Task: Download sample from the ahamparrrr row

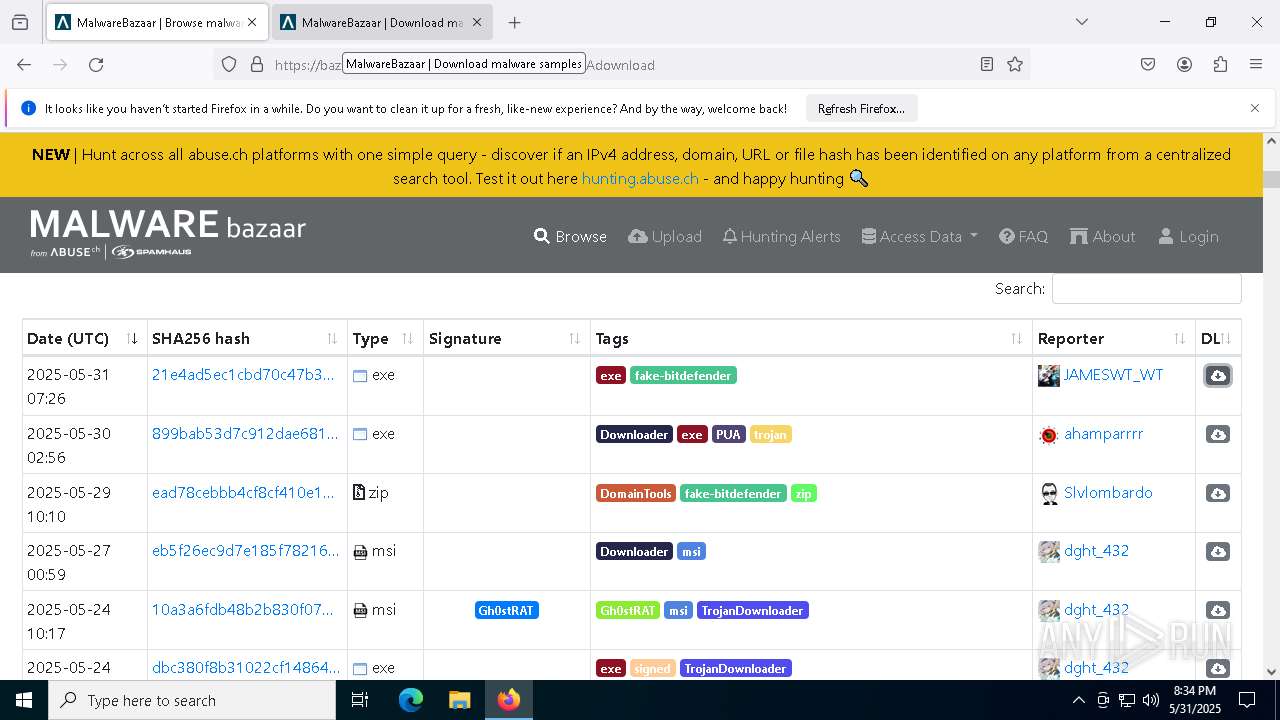Action: tap(1217, 434)
